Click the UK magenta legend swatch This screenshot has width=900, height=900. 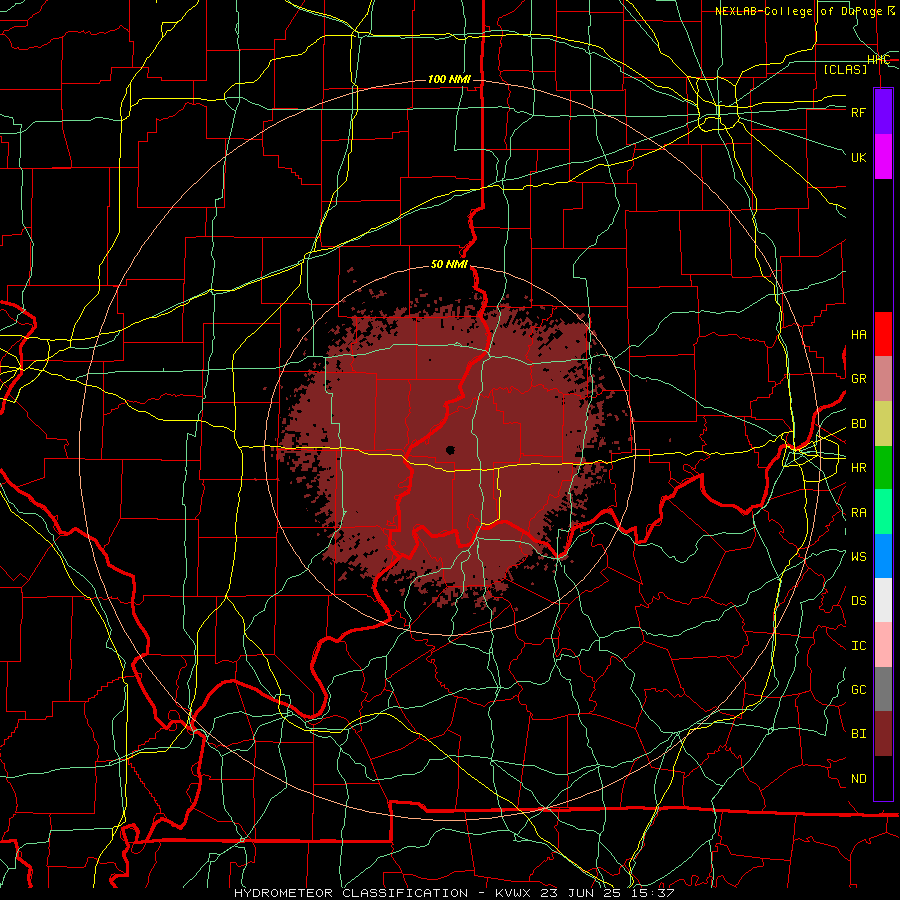883,157
